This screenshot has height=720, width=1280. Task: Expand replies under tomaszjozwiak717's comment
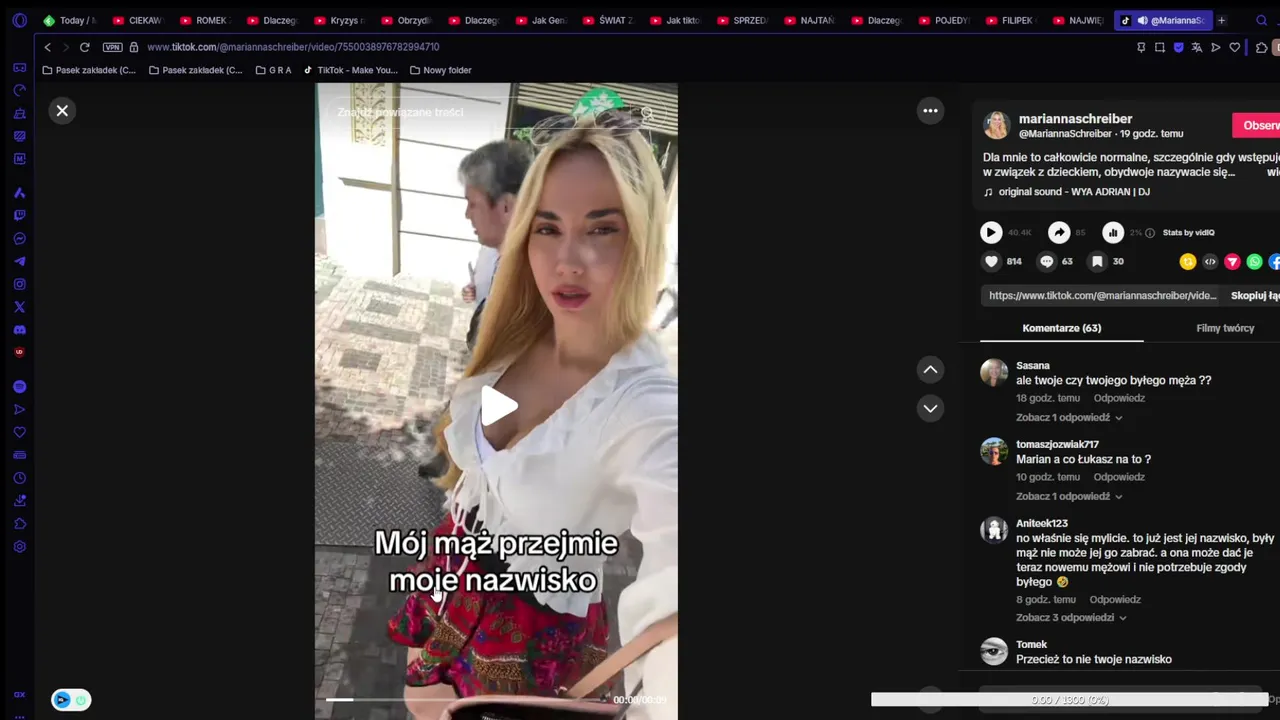pyautogui.click(x=1069, y=497)
